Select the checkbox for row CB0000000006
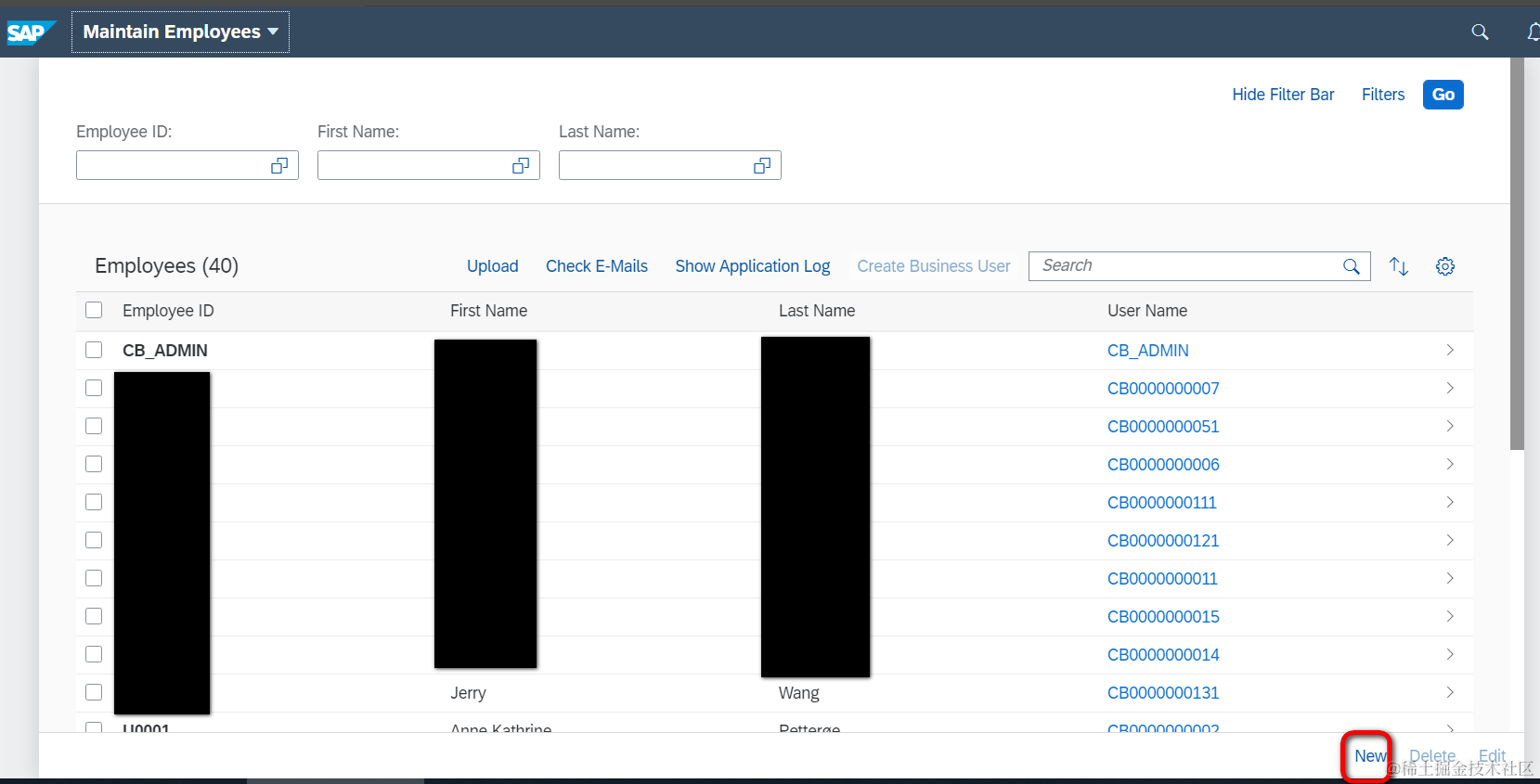1540x784 pixels. [94, 464]
